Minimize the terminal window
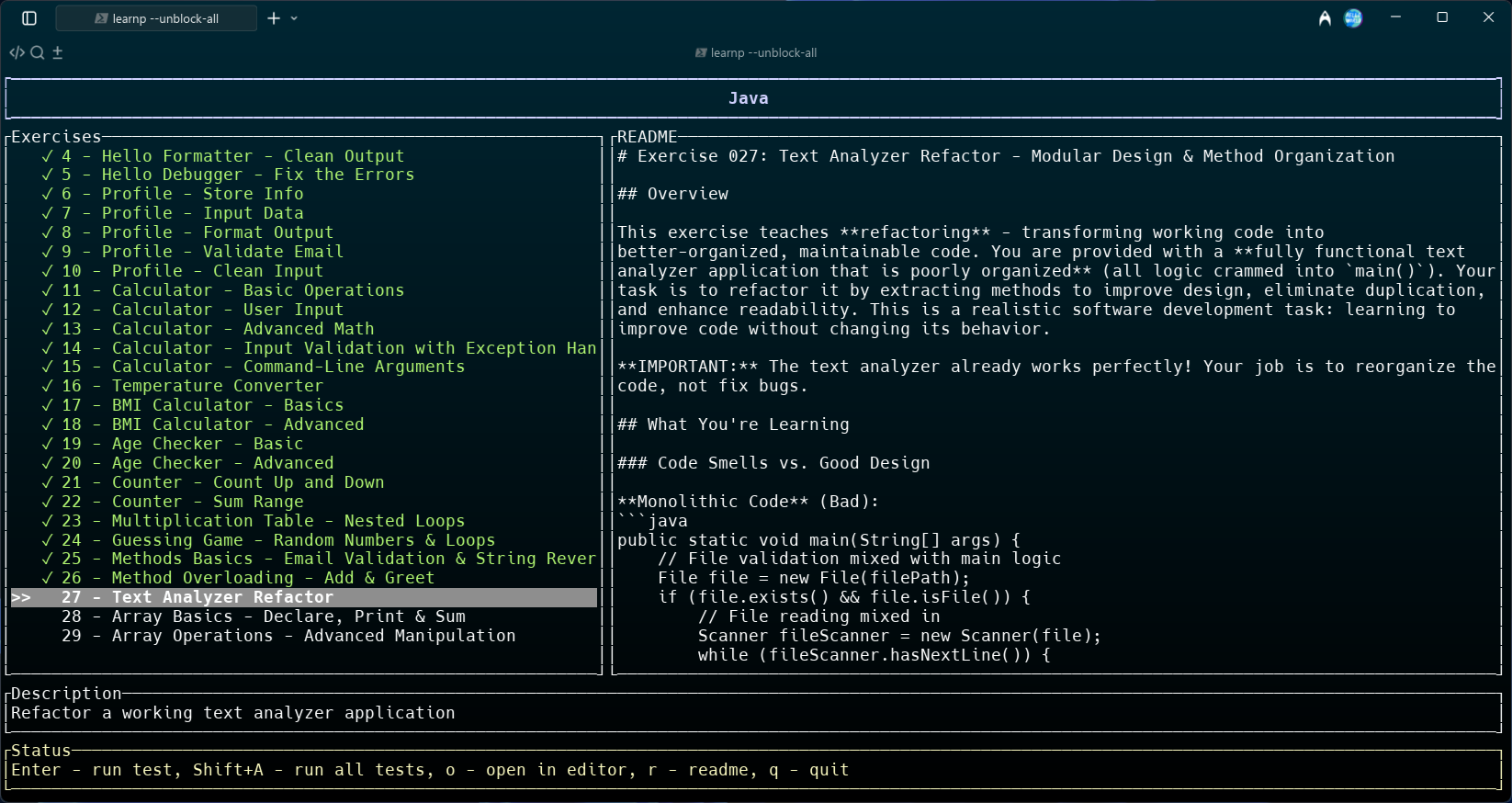This screenshot has width=1512, height=803. (x=1395, y=17)
